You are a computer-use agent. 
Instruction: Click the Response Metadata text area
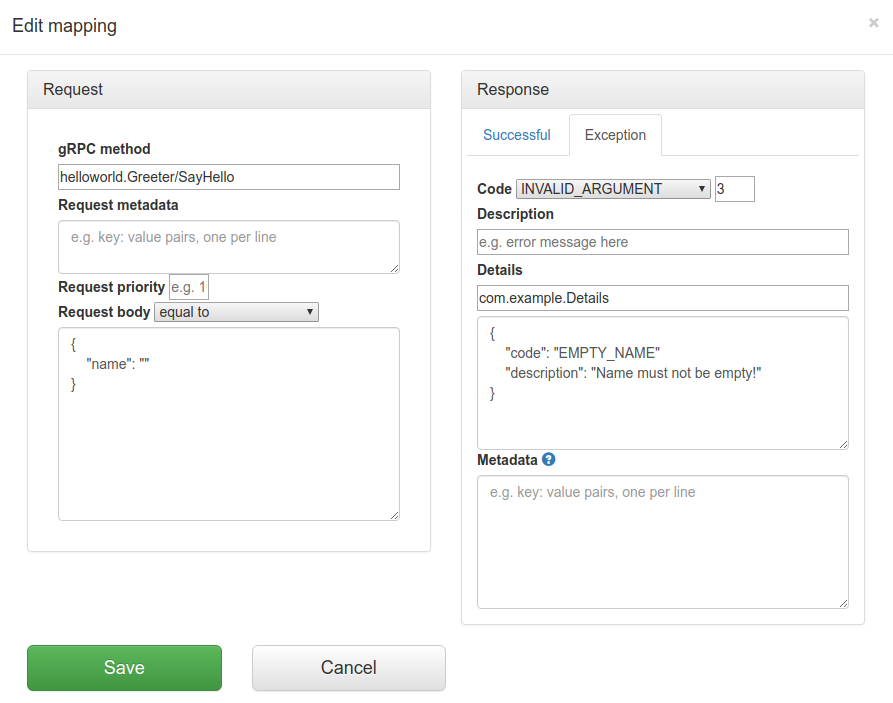pos(662,540)
